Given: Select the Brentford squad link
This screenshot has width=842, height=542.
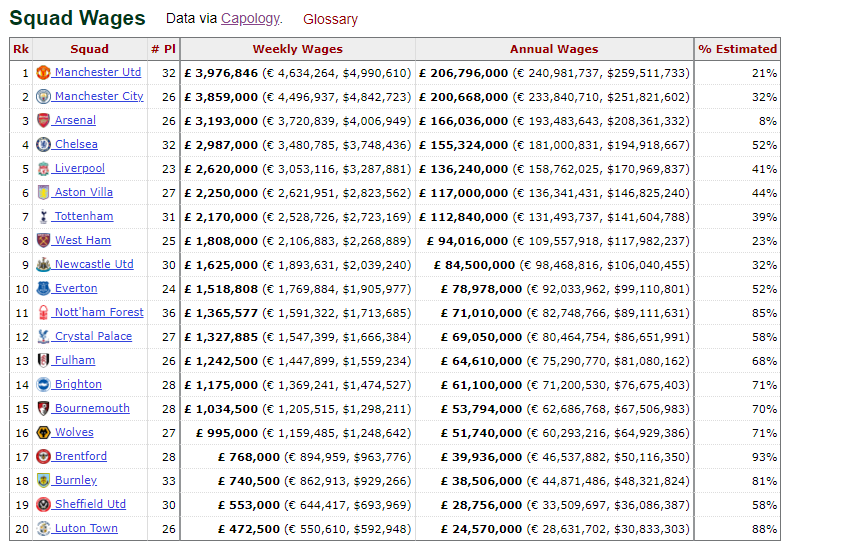Looking at the screenshot, I should [x=81, y=456].
